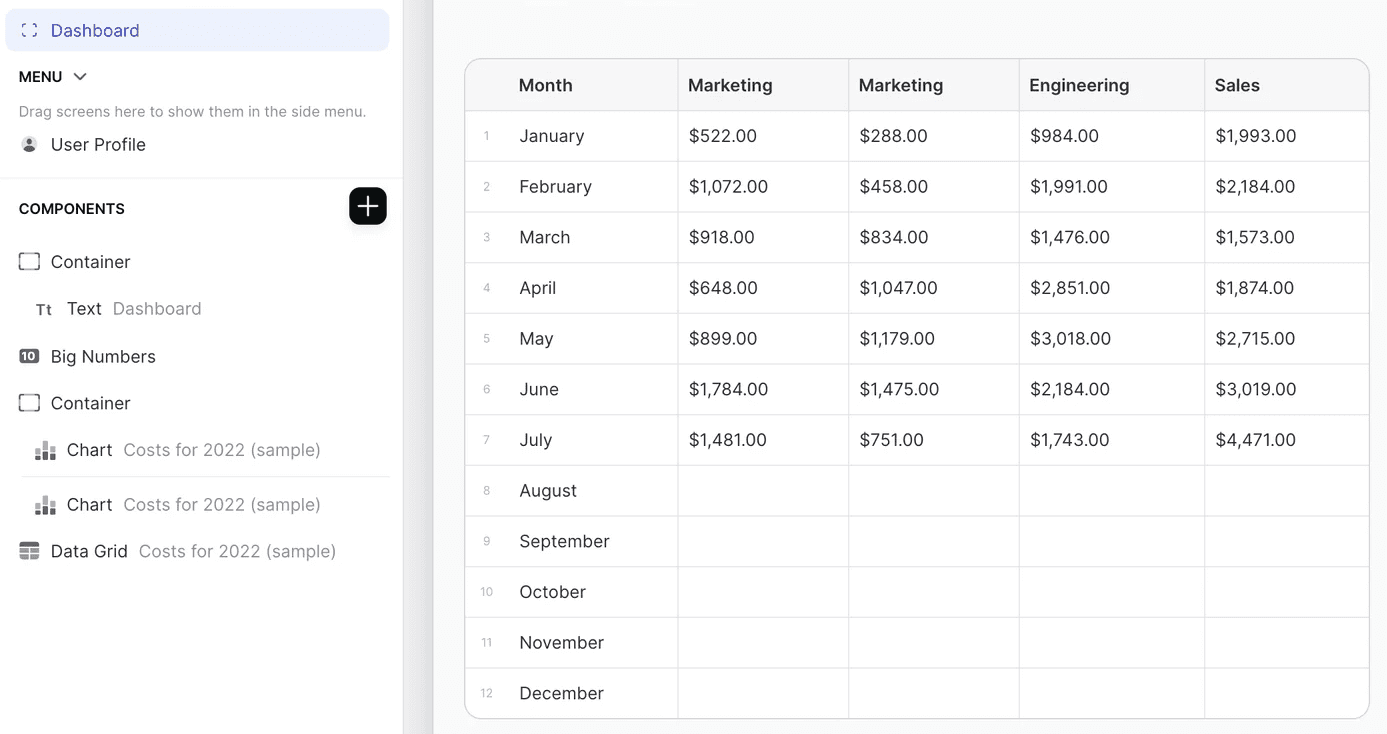Click the first Chart's bar icon
Screen dimensions: 1387x734
coord(45,451)
